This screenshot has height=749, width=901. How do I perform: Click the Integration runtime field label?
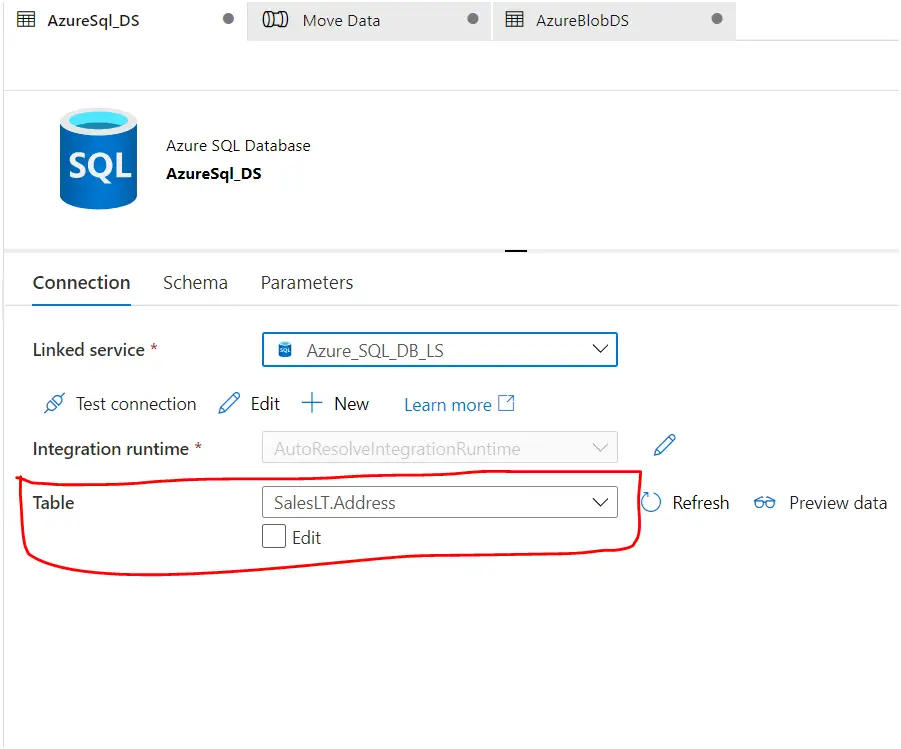coord(110,448)
